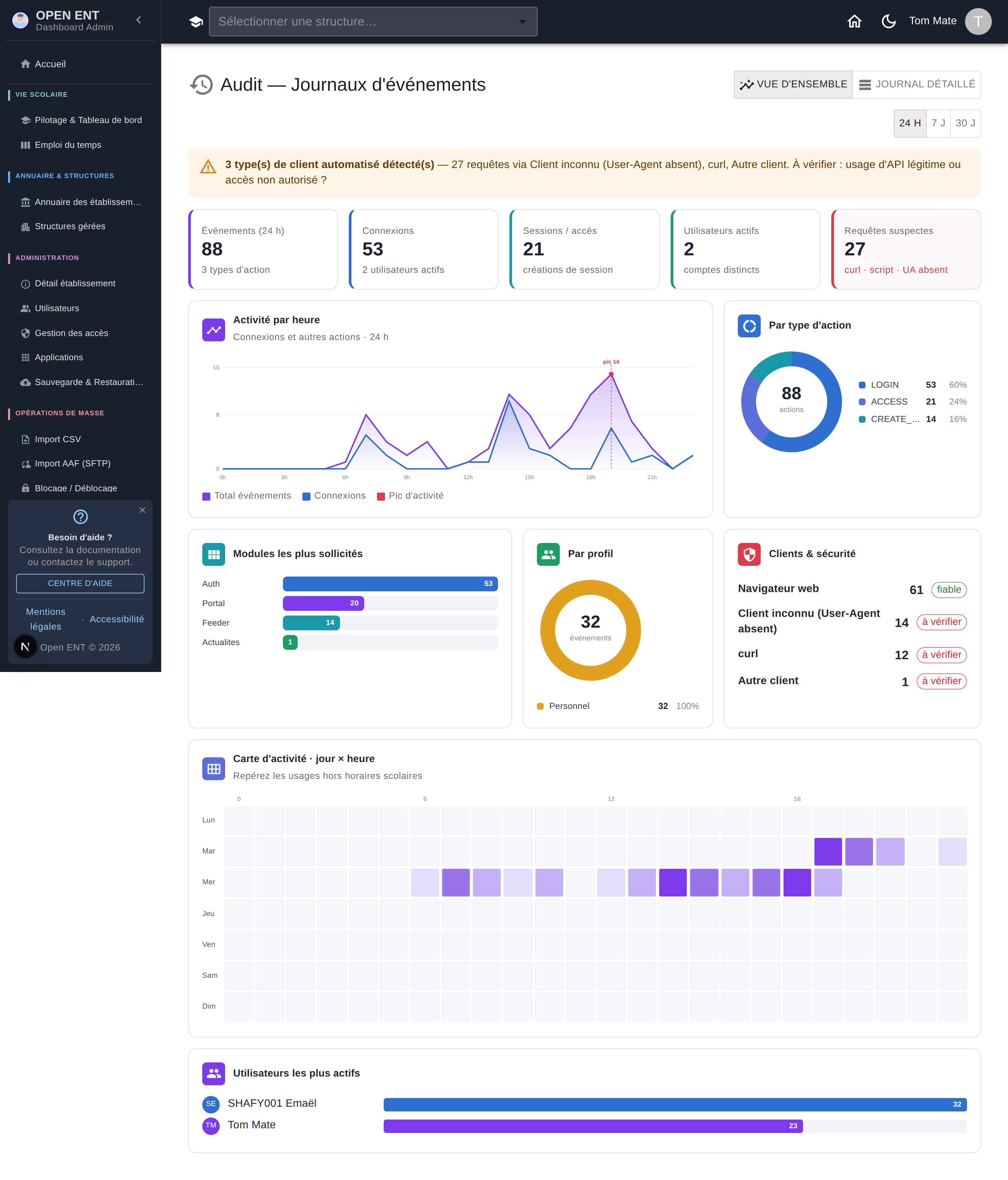
Task: Click the Feeder bar showing 14
Action: click(311, 623)
